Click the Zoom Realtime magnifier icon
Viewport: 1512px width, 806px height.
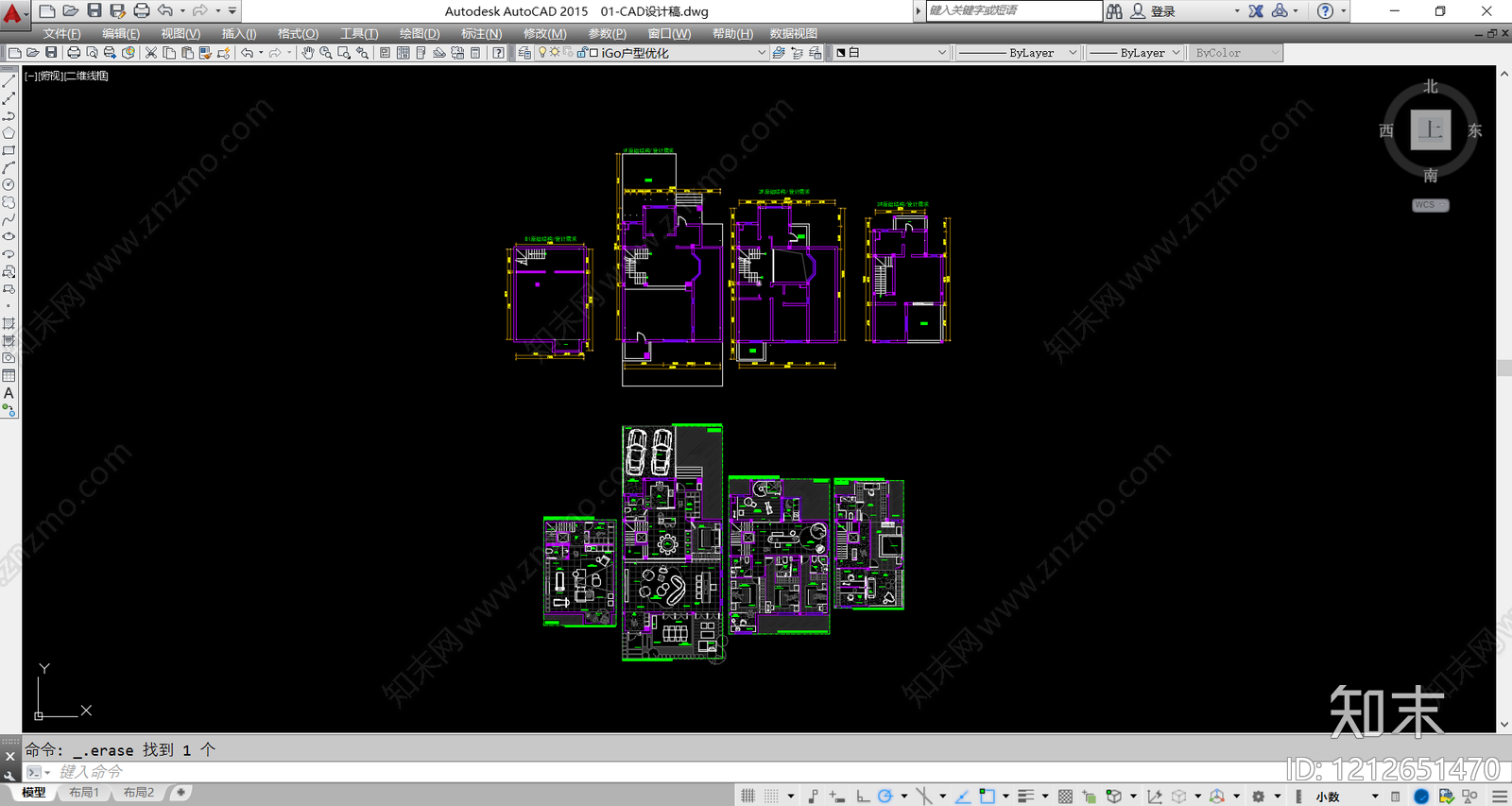tap(326, 53)
